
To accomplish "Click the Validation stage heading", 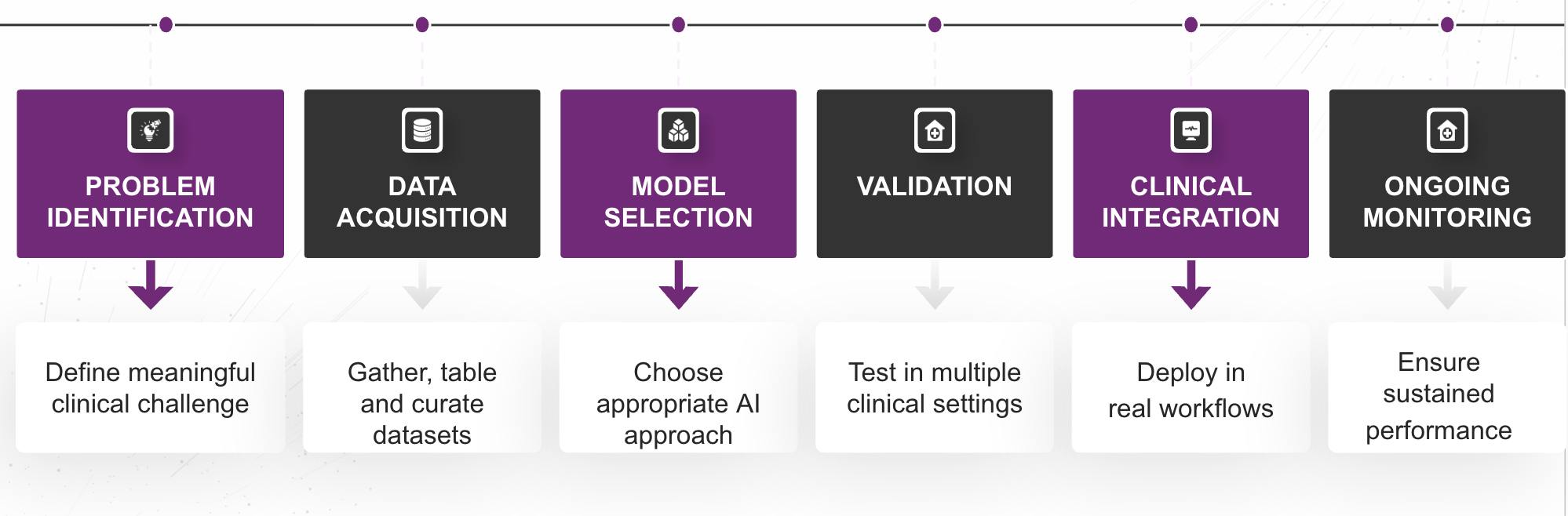I will point(935,187).
